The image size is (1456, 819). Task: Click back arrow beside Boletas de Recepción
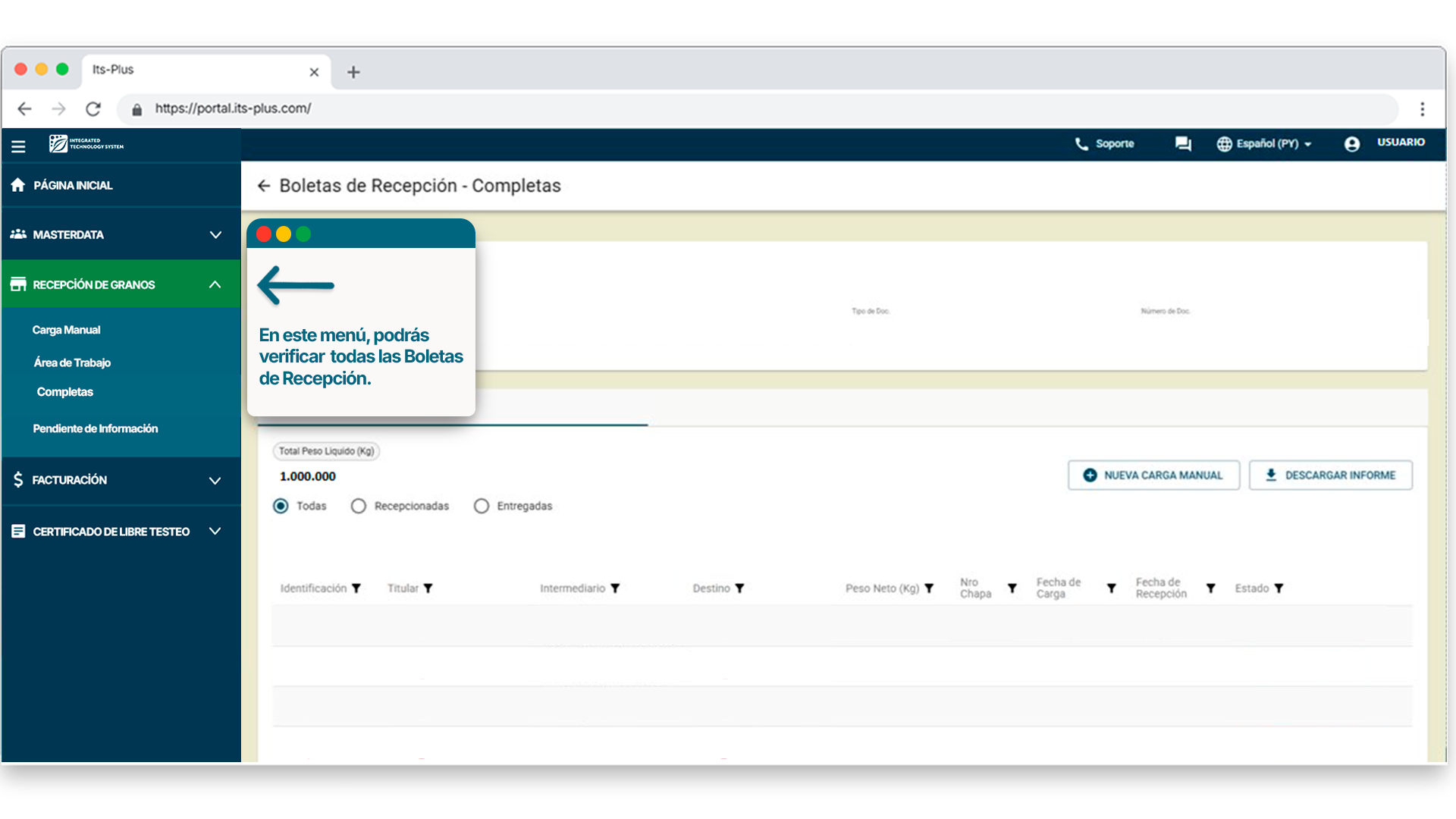263,186
